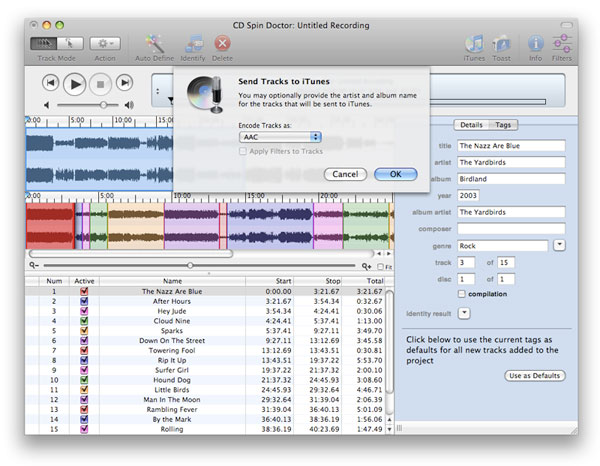Click the Identify toolbar icon

pos(193,44)
